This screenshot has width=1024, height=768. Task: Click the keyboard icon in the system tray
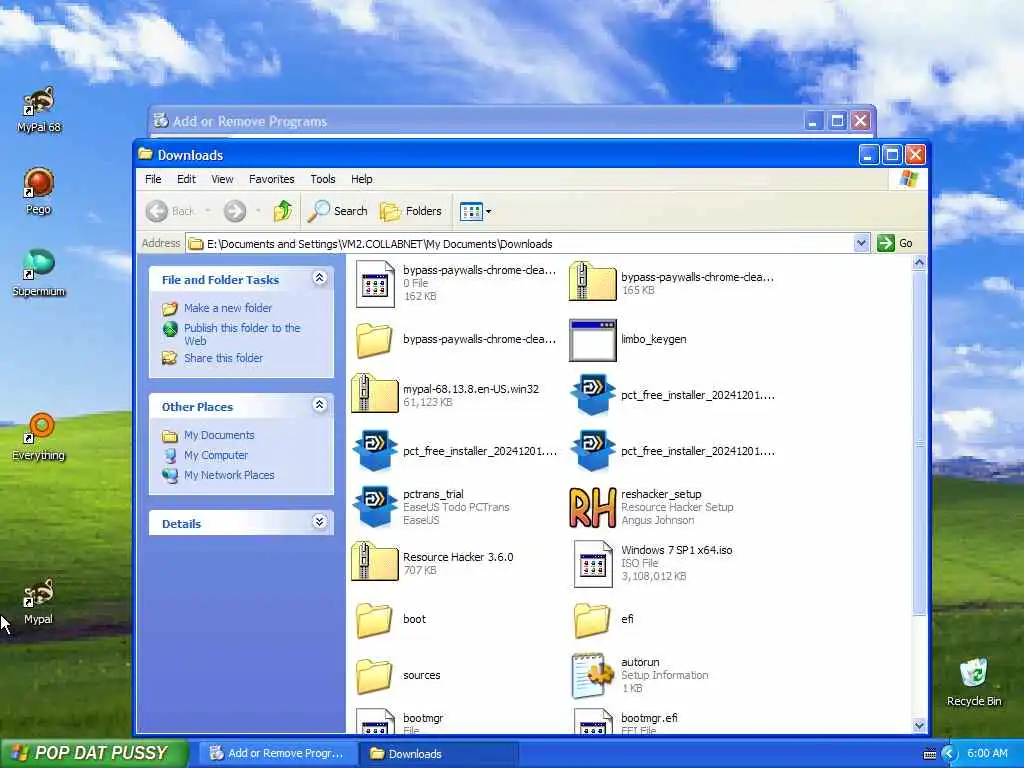[929, 754]
